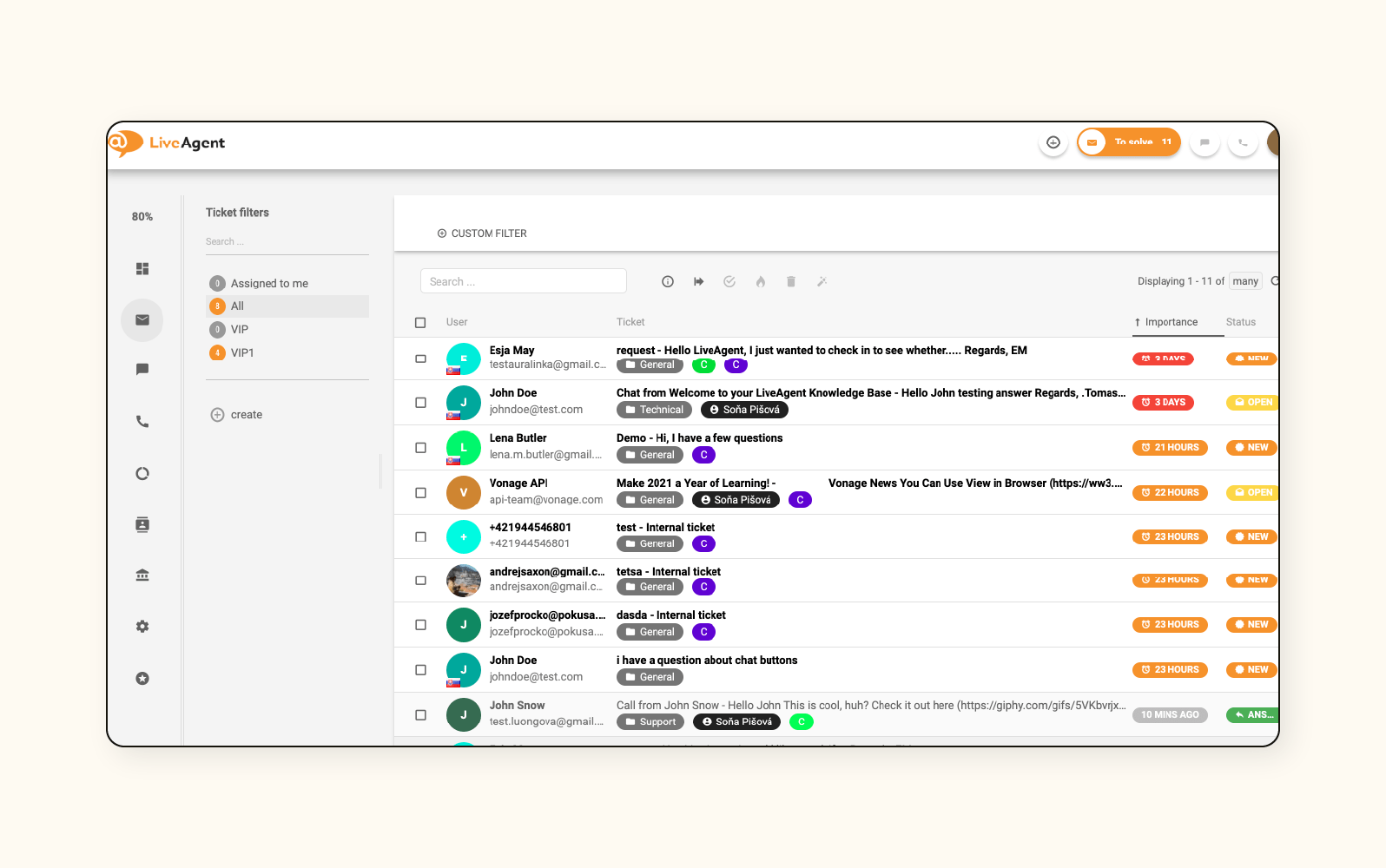Click the info icon in ticket toolbar
Image resolution: width=1386 pixels, height=868 pixels.
tap(668, 281)
